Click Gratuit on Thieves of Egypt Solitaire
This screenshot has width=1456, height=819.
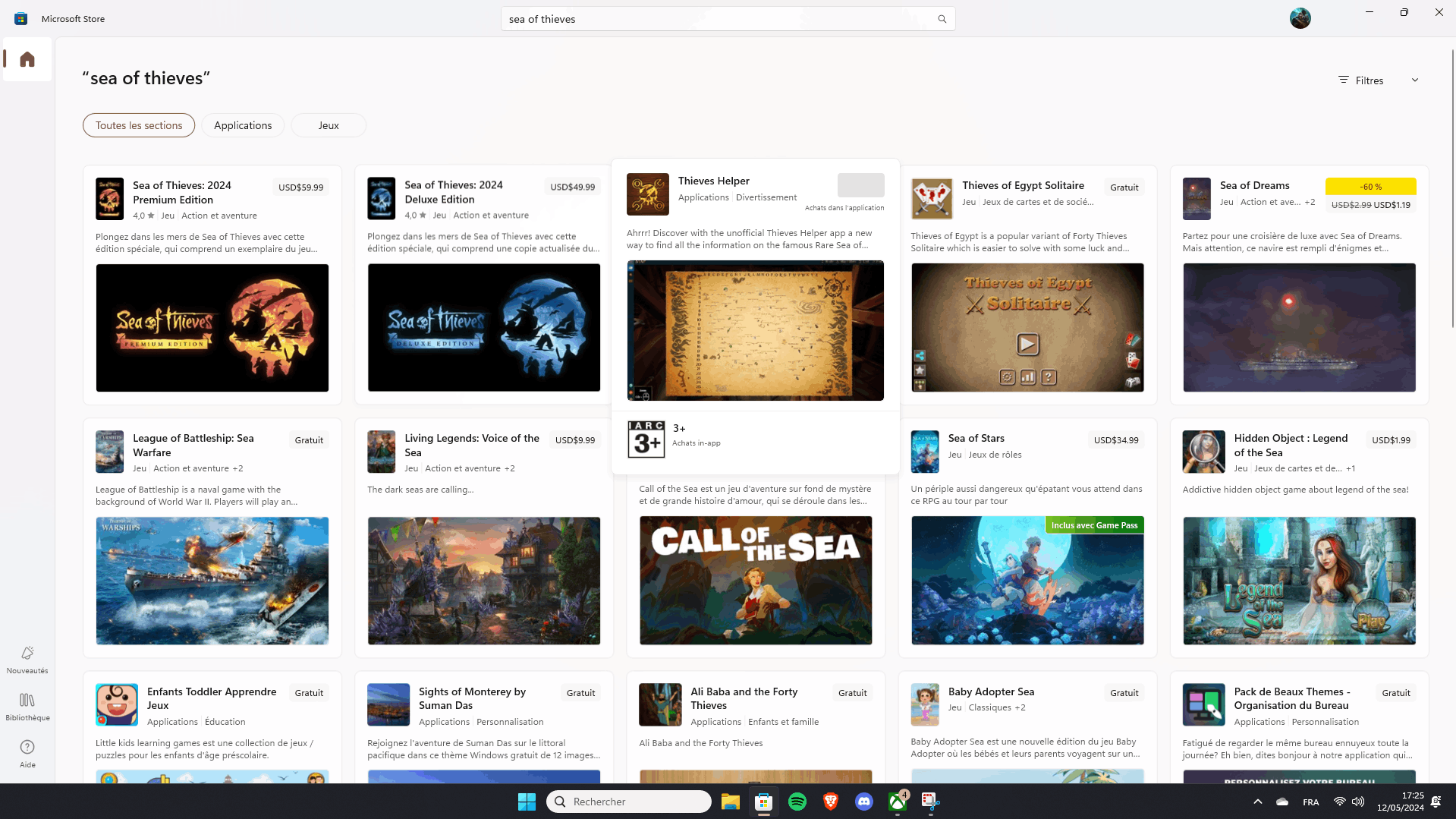click(1124, 187)
